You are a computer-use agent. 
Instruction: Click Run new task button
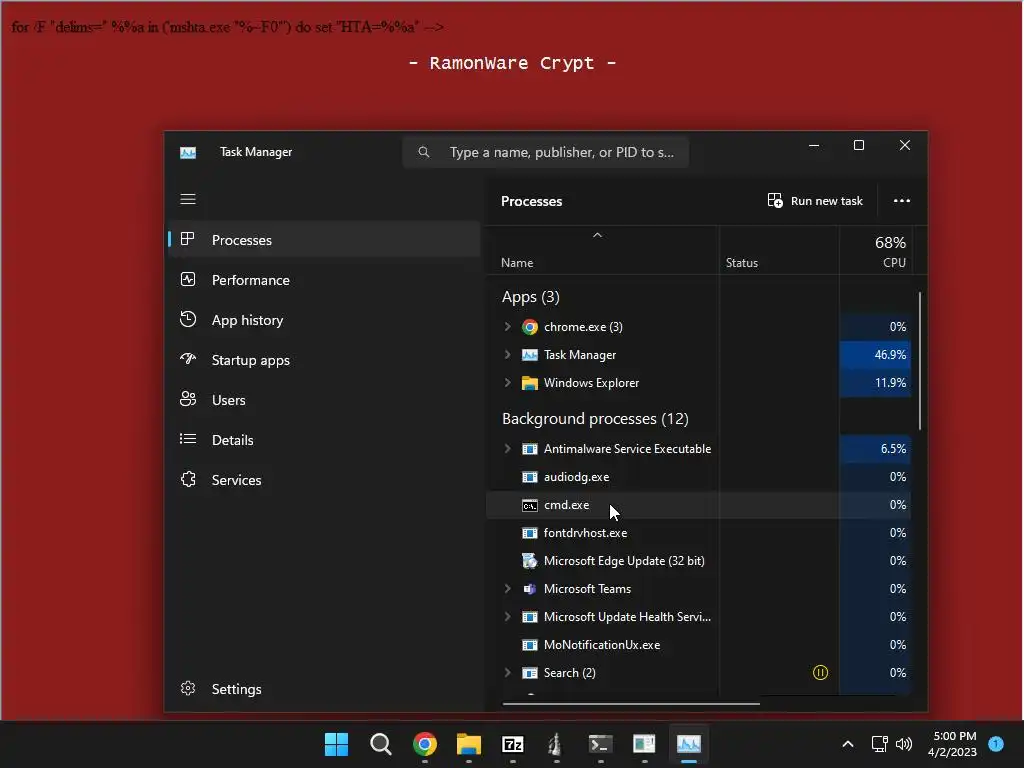point(815,200)
